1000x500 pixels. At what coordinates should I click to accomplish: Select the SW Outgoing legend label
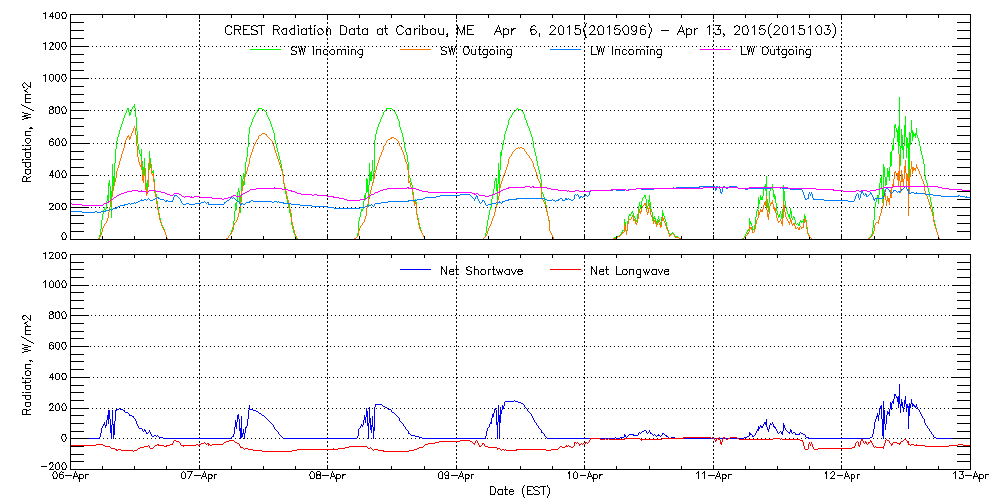476,51
